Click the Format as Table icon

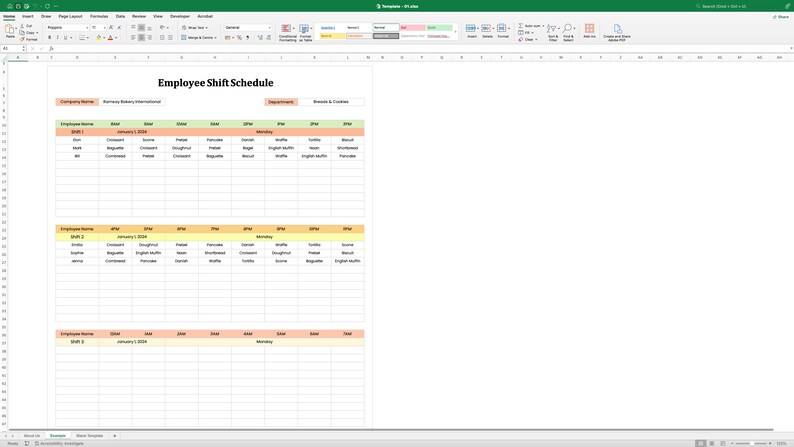(304, 29)
